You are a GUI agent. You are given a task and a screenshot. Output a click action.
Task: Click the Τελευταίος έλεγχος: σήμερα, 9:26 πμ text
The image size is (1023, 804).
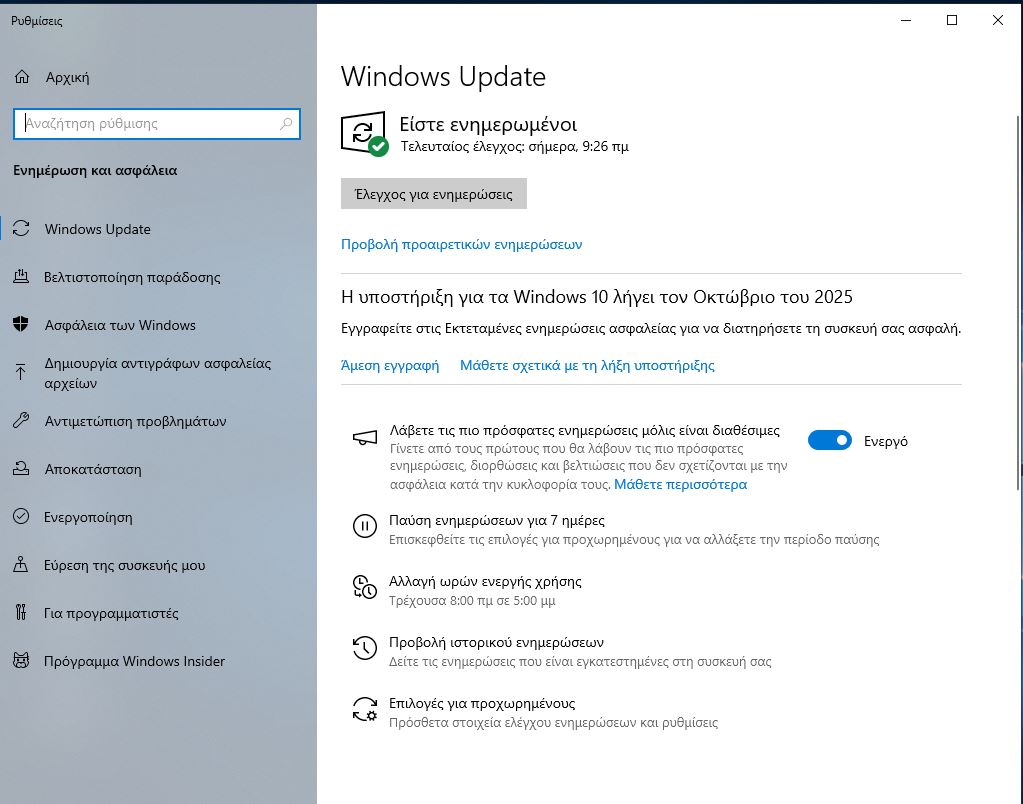(514, 146)
